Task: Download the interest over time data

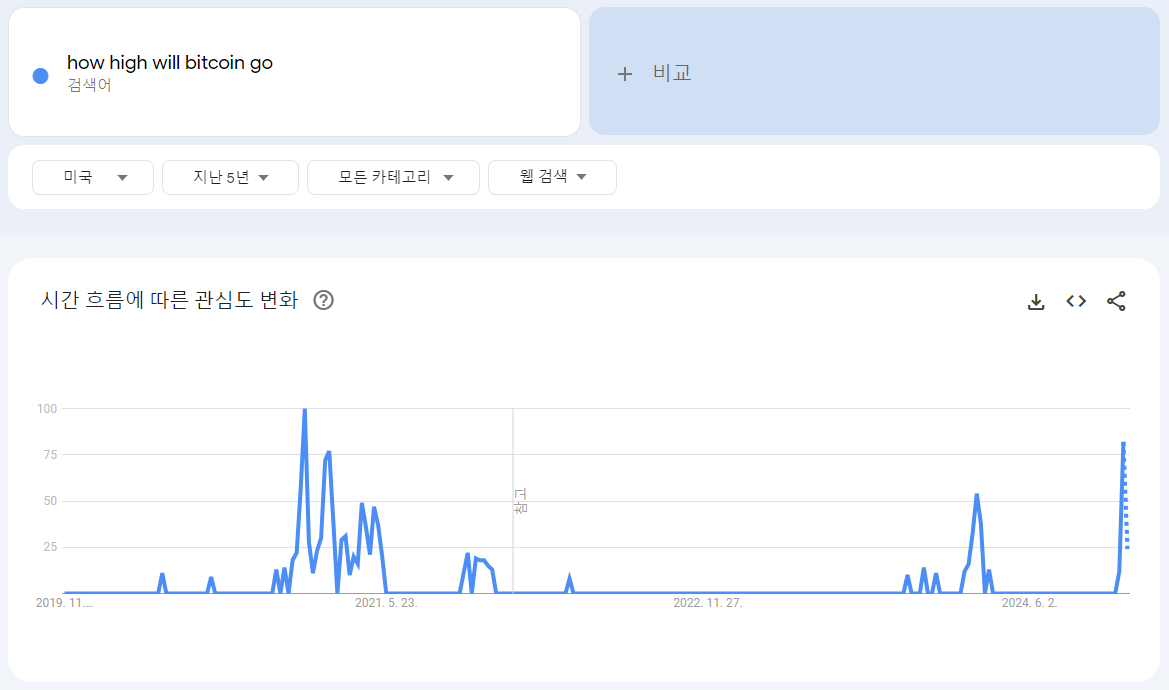Action: (x=1036, y=301)
